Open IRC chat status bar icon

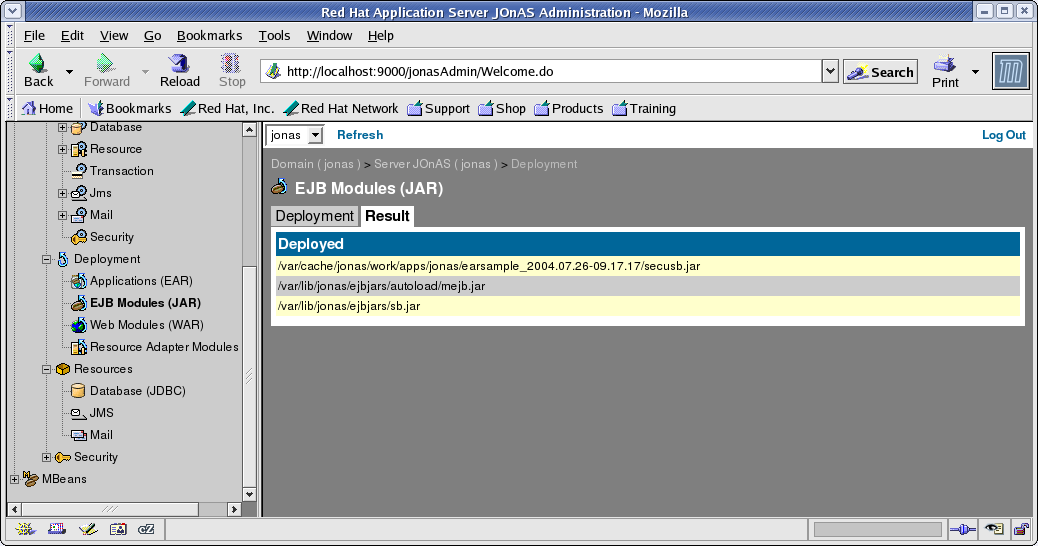tap(146, 529)
